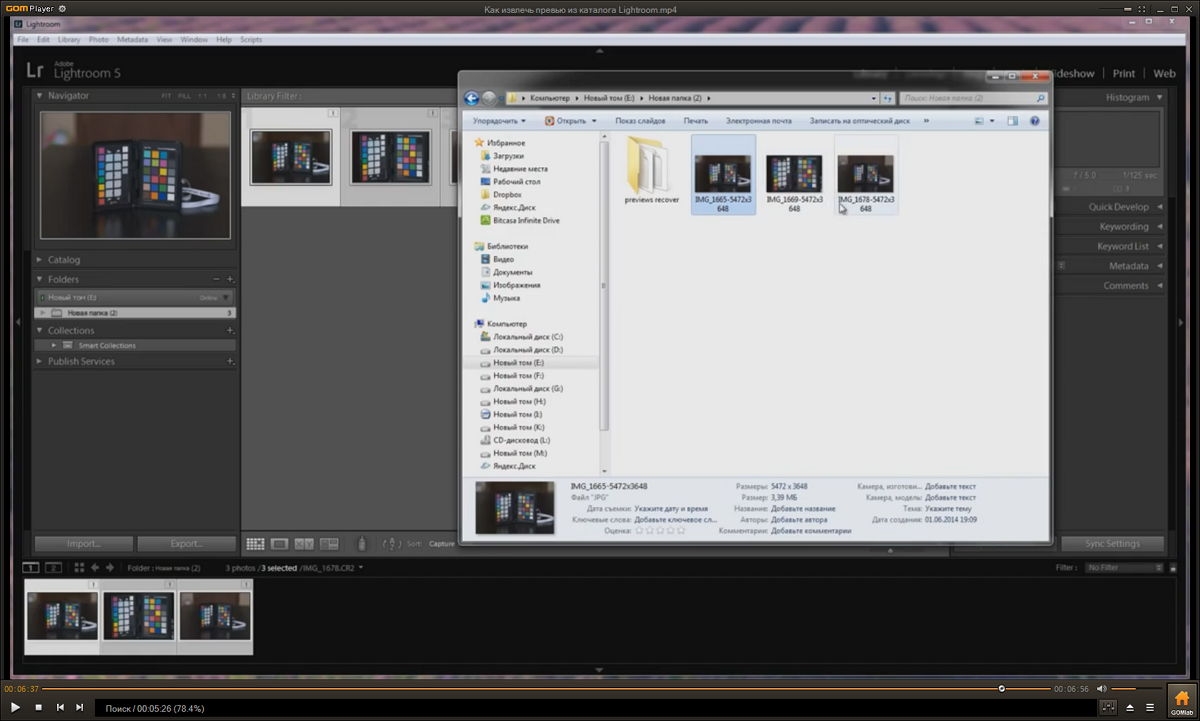This screenshot has width=1200, height=721.
Task: Adjust the GOM Player volume slider
Action: click(1136, 689)
